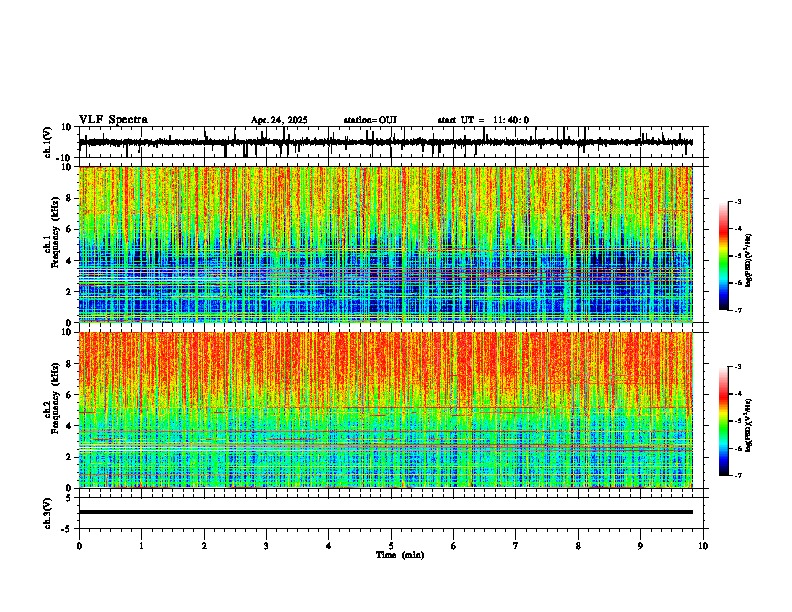
Task: Click the ch.2 spectrogram panel
Action: click(x=386, y=410)
